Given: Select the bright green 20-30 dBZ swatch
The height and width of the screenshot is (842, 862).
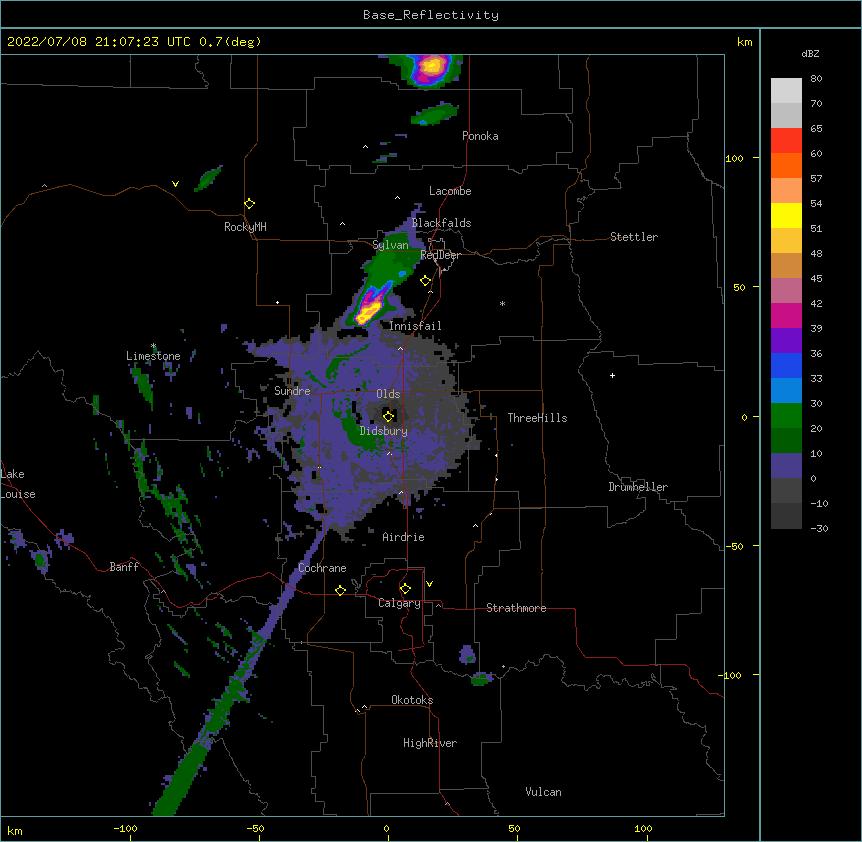Looking at the screenshot, I should 786,416.
